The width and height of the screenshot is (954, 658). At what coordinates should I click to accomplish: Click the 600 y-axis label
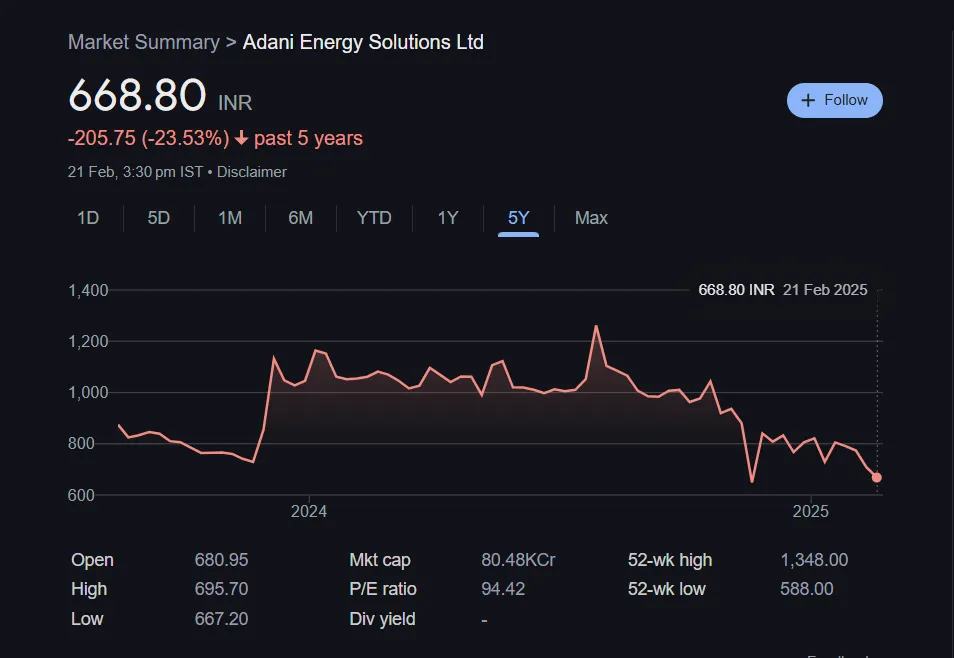click(81, 495)
